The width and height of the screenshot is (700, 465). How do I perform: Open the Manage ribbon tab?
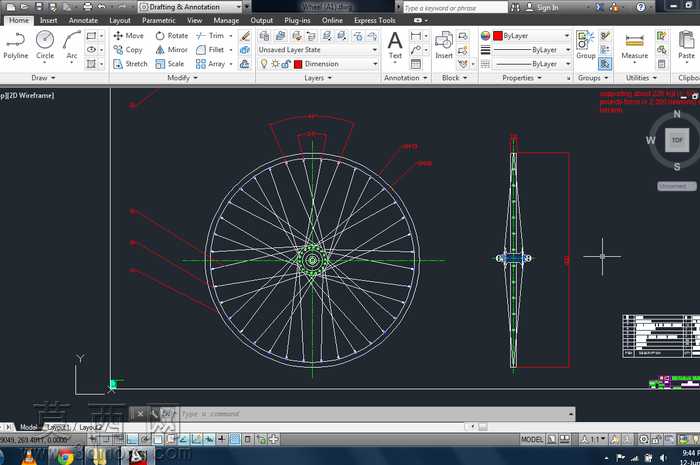(226, 21)
